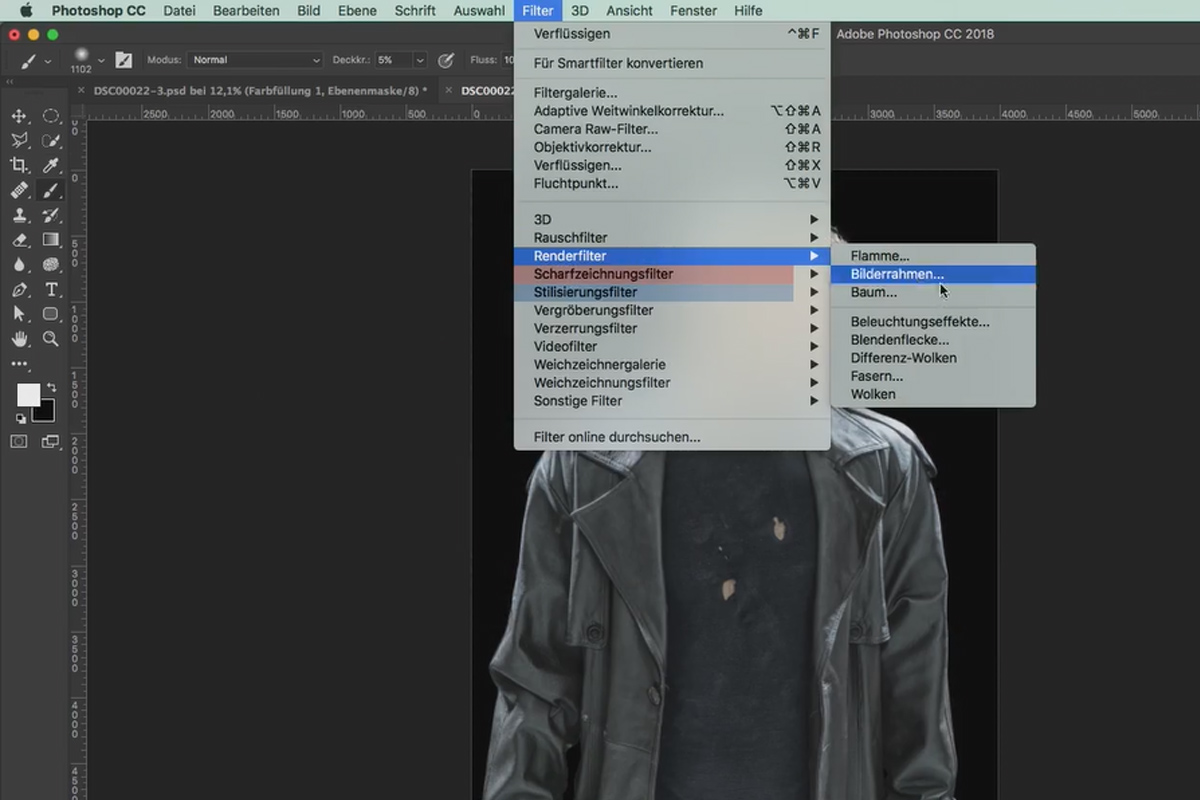Select the Sponge tool
1200x800 pixels.
(51, 265)
